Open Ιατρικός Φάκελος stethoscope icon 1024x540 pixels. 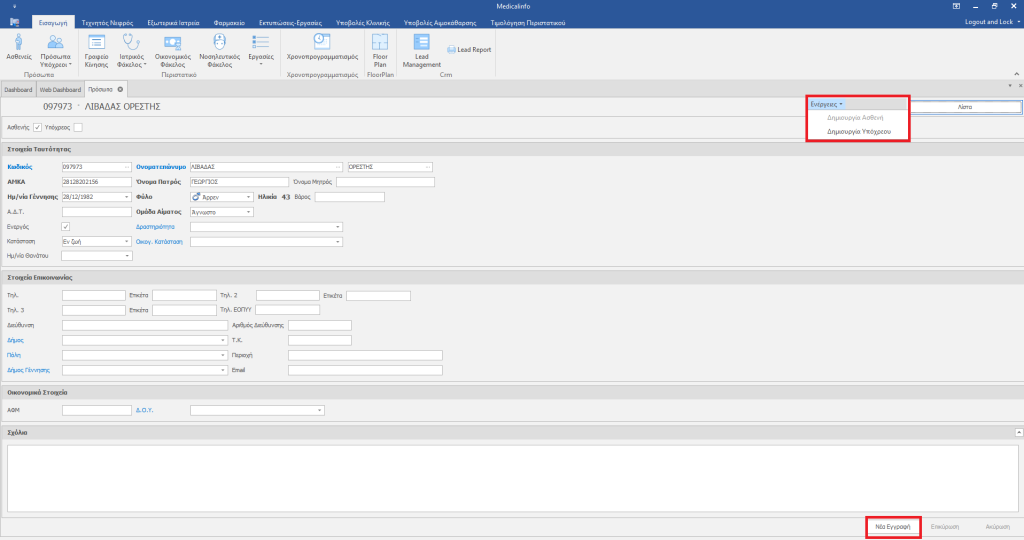131,42
